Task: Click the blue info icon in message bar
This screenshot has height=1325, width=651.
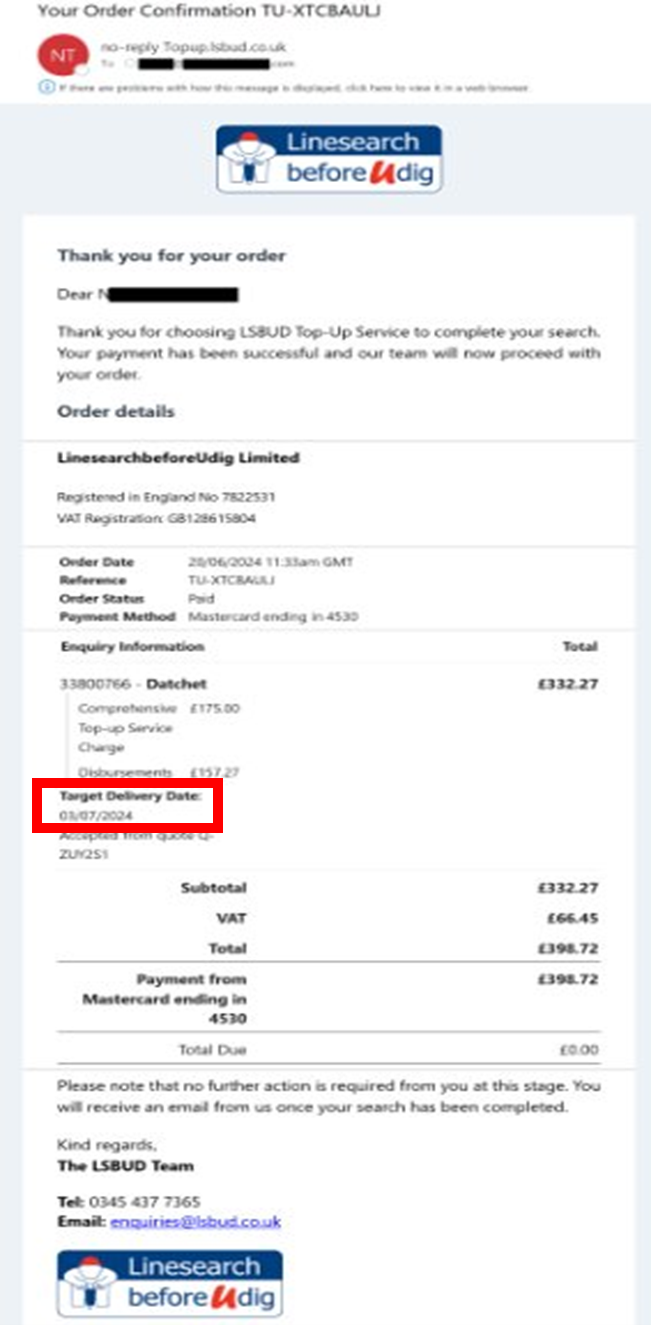Action: coord(45,88)
